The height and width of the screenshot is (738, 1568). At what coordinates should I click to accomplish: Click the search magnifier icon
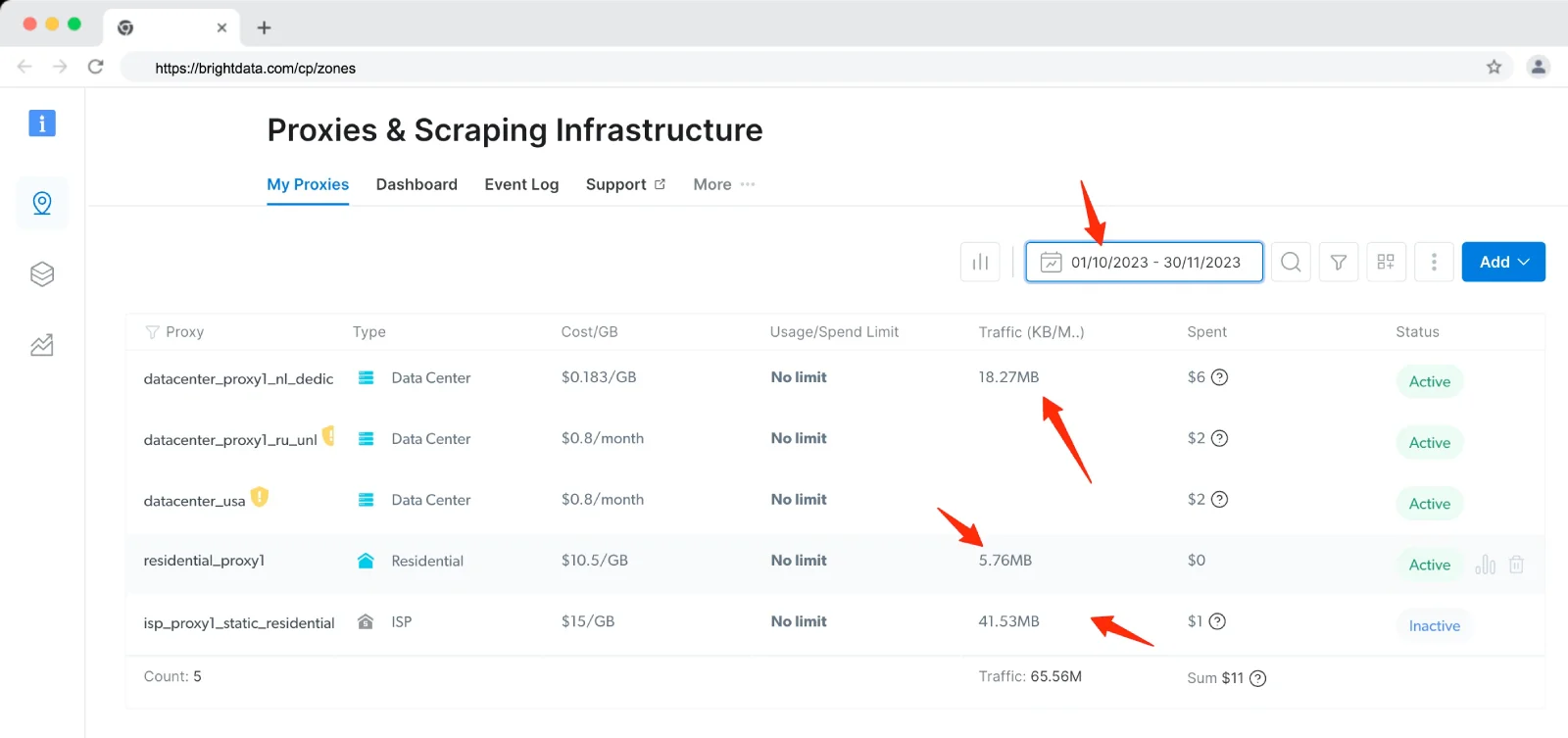[1291, 262]
